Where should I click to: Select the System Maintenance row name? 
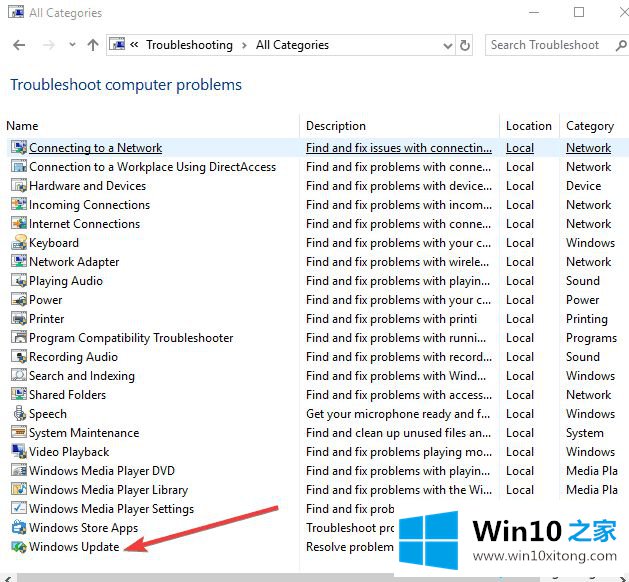[84, 433]
